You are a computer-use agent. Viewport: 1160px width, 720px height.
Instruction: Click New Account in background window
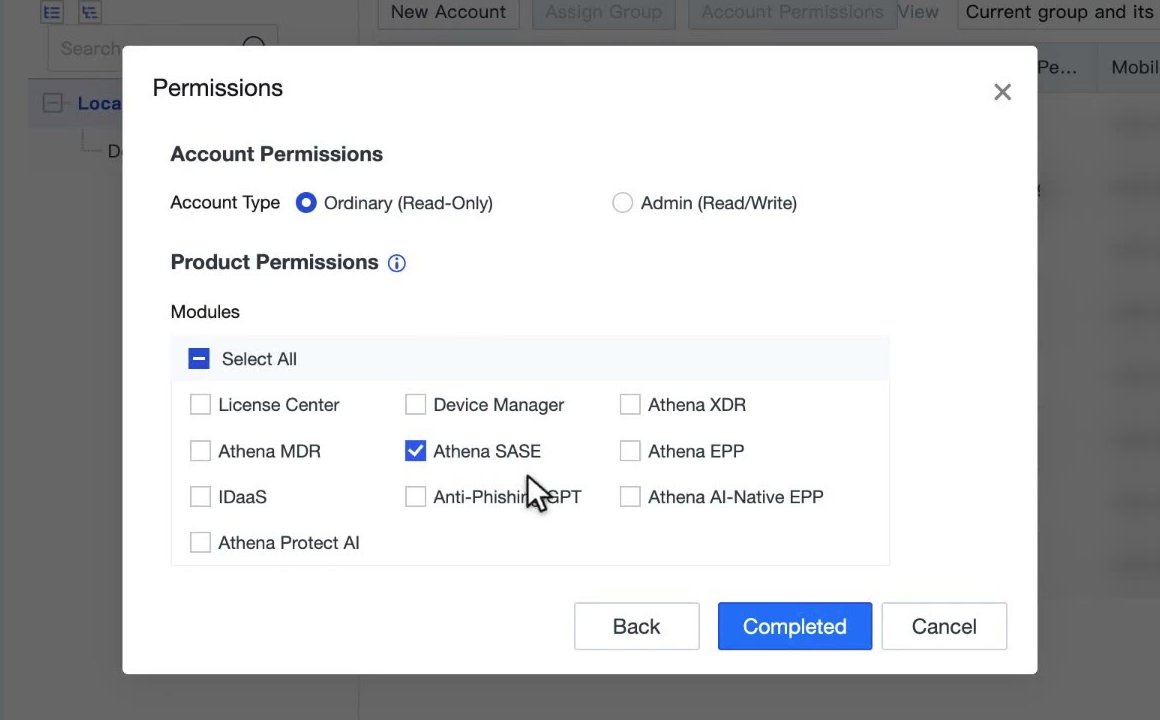(448, 13)
